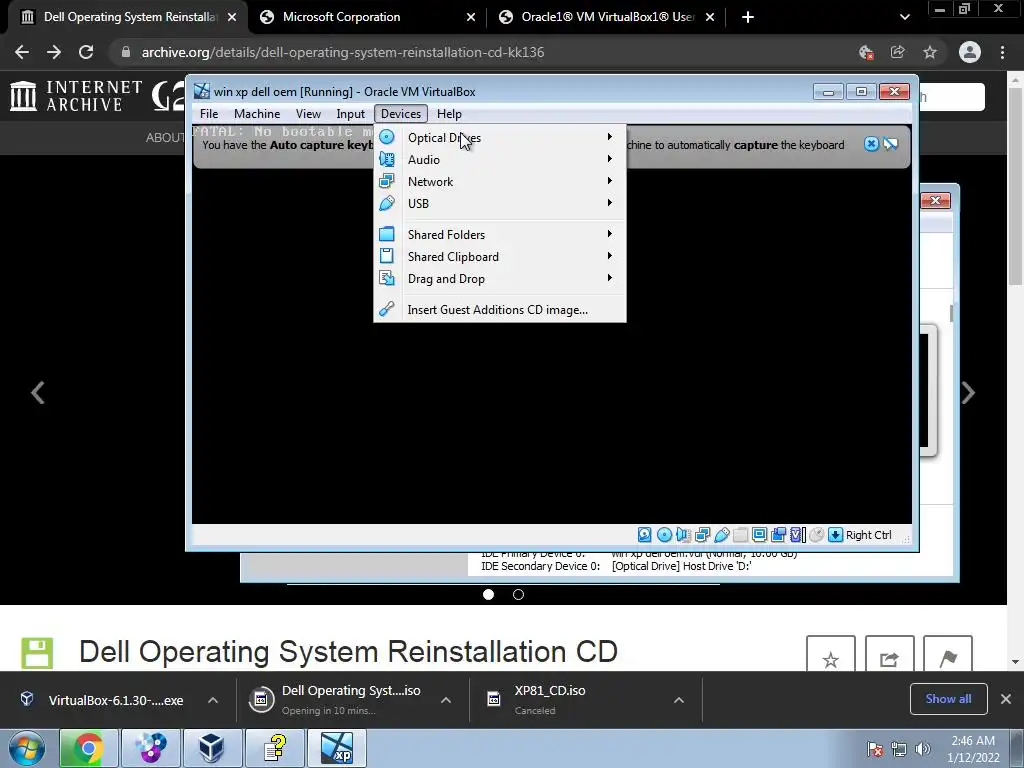Expand the USB submenu arrow

click(x=609, y=202)
